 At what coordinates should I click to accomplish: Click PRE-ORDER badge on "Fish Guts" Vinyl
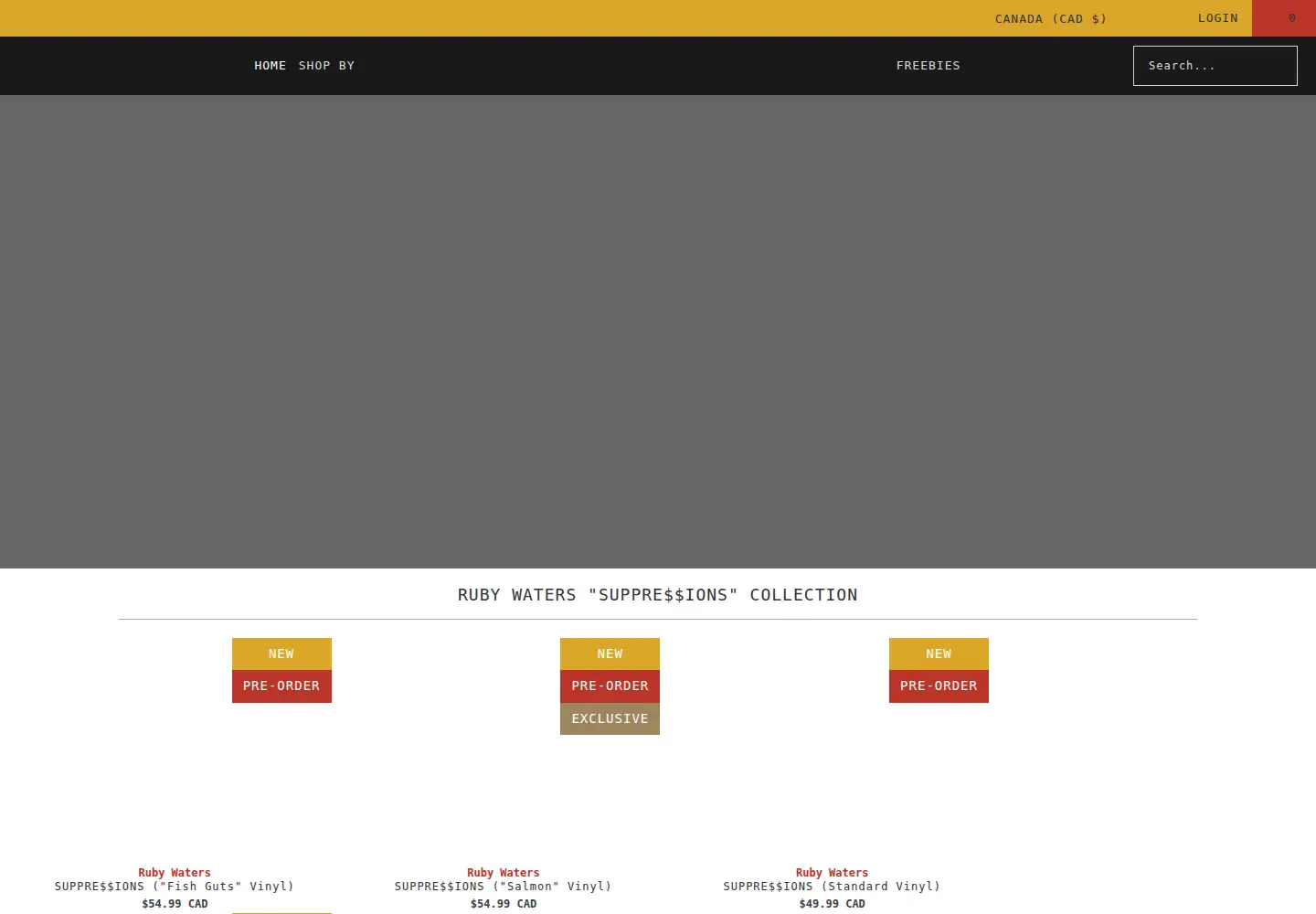point(281,686)
